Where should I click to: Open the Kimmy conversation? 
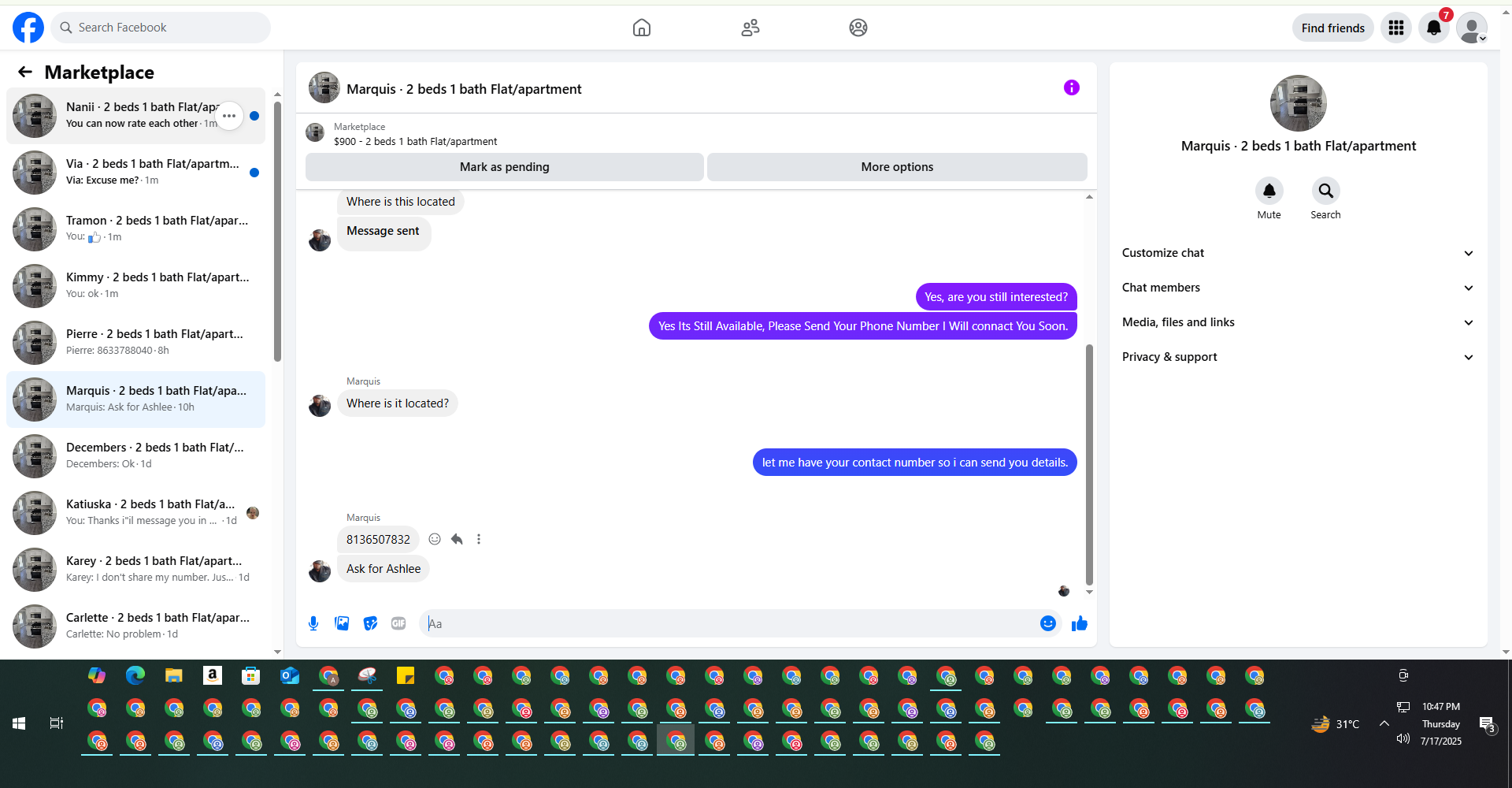pos(135,286)
